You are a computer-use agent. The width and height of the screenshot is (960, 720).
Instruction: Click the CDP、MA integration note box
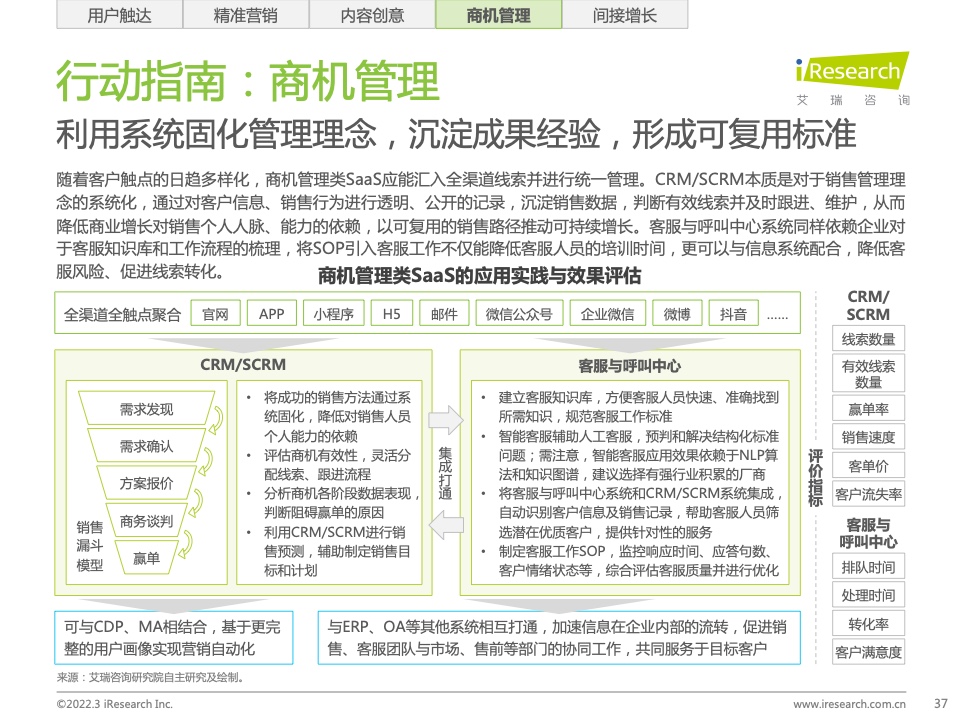pos(174,637)
